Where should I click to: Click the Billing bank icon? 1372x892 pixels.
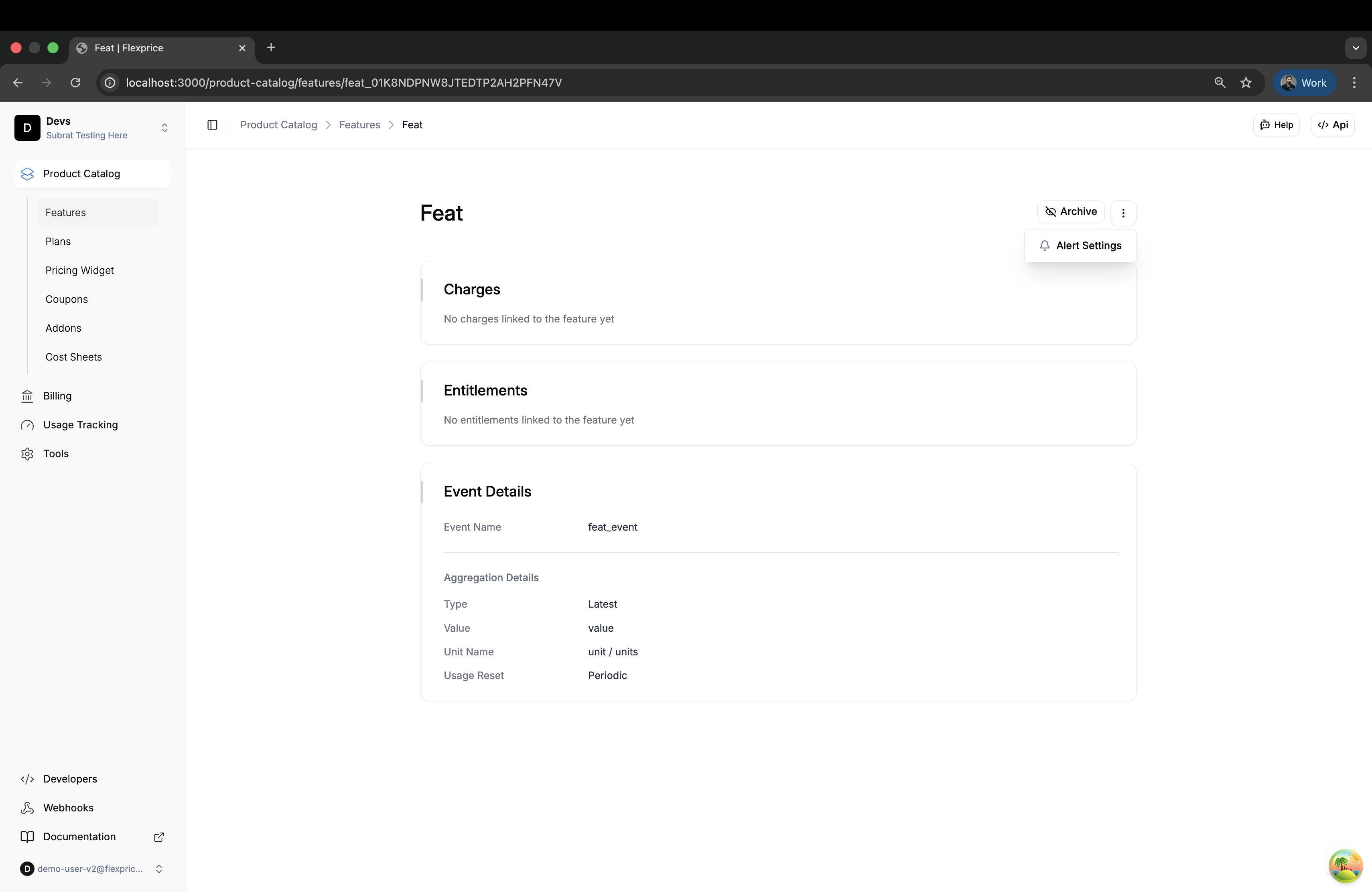pyautogui.click(x=27, y=396)
